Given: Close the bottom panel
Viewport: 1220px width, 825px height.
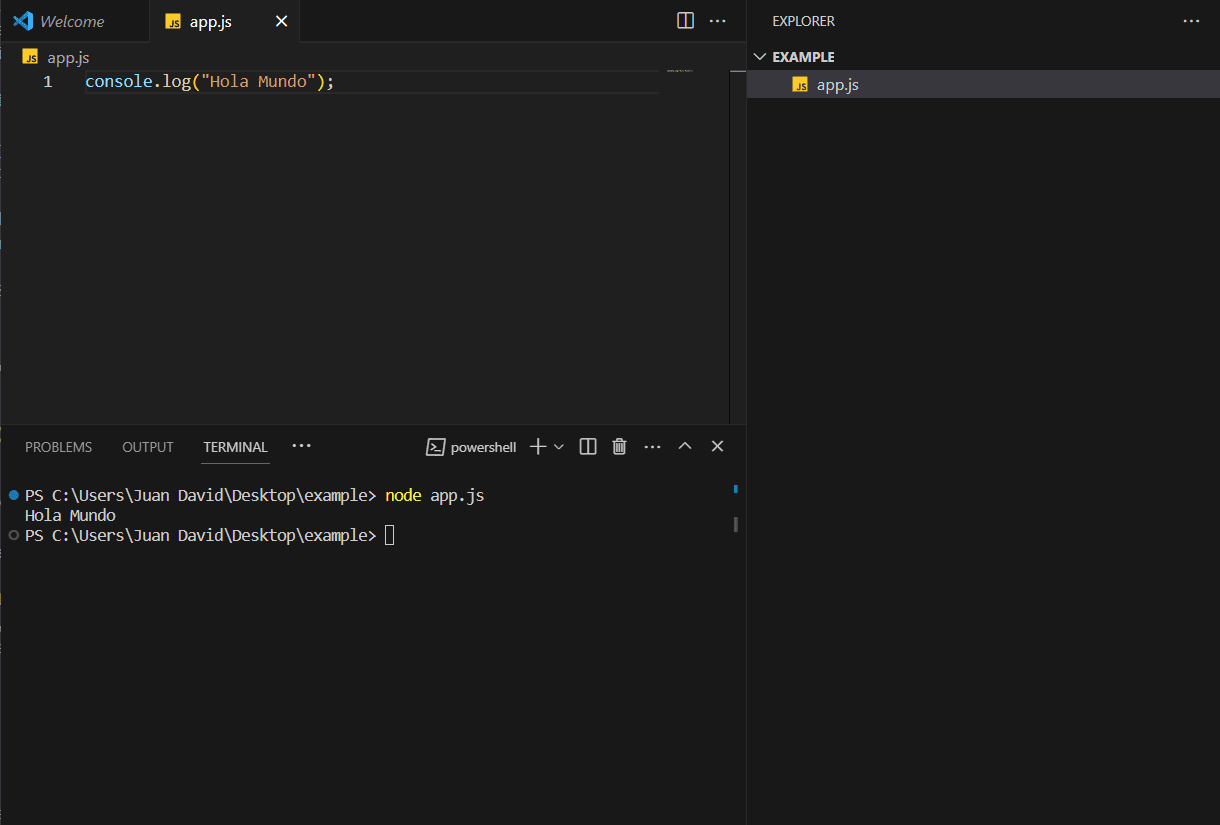Looking at the screenshot, I should tap(717, 446).
